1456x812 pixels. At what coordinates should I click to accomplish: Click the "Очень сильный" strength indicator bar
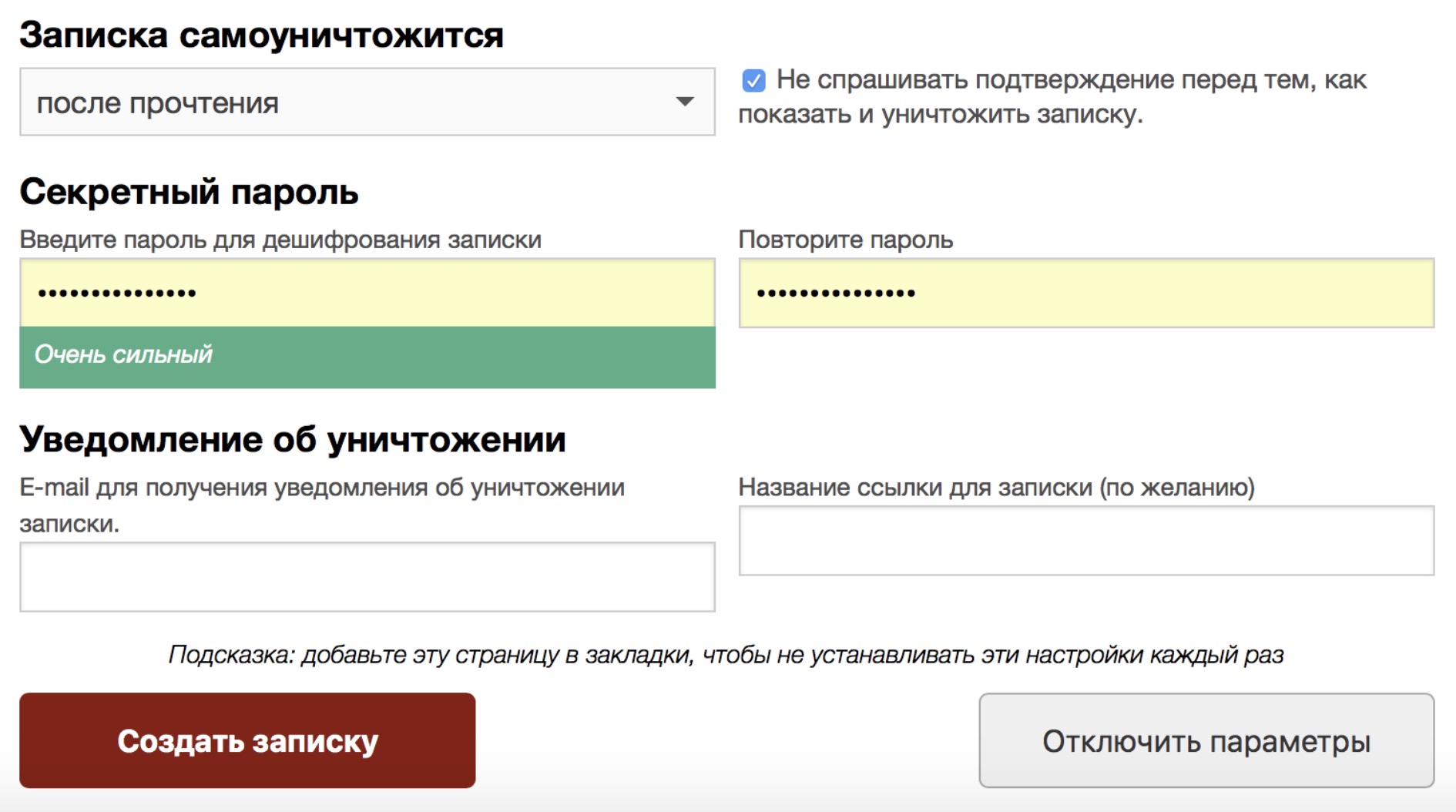[367, 355]
